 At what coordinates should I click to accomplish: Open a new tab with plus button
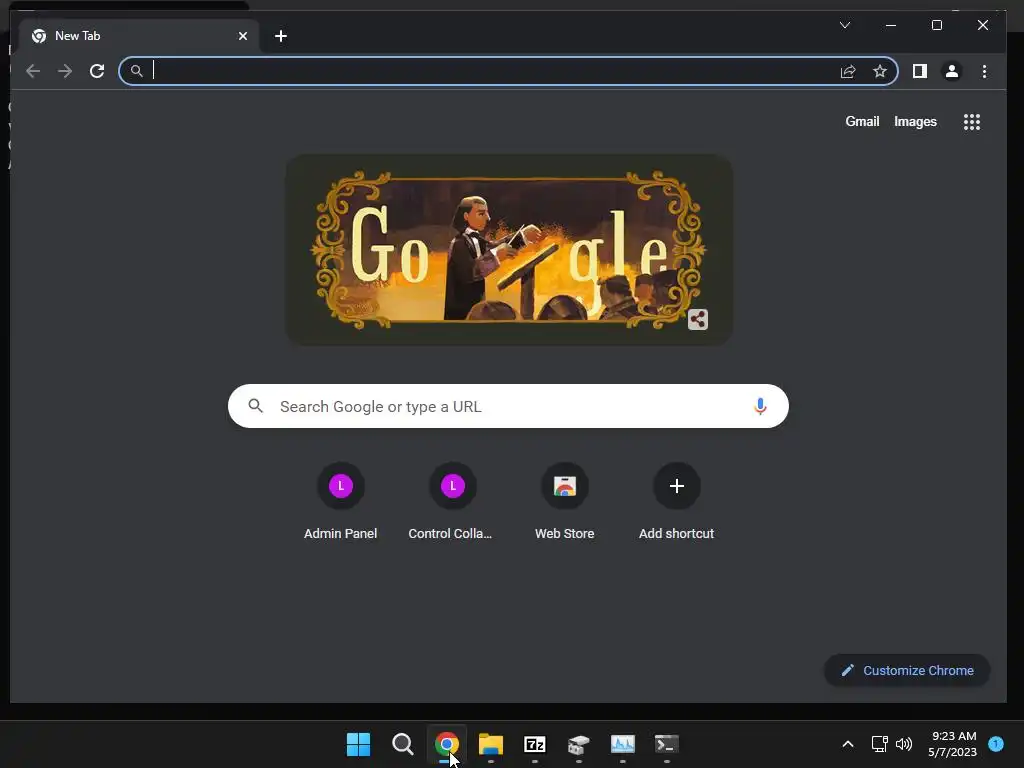[281, 36]
